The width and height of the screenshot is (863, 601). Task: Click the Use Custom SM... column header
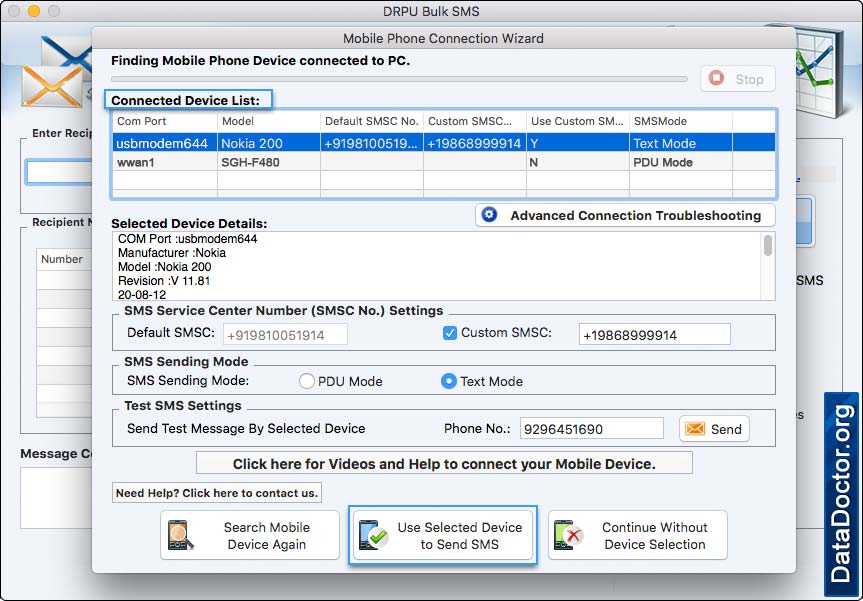point(577,121)
